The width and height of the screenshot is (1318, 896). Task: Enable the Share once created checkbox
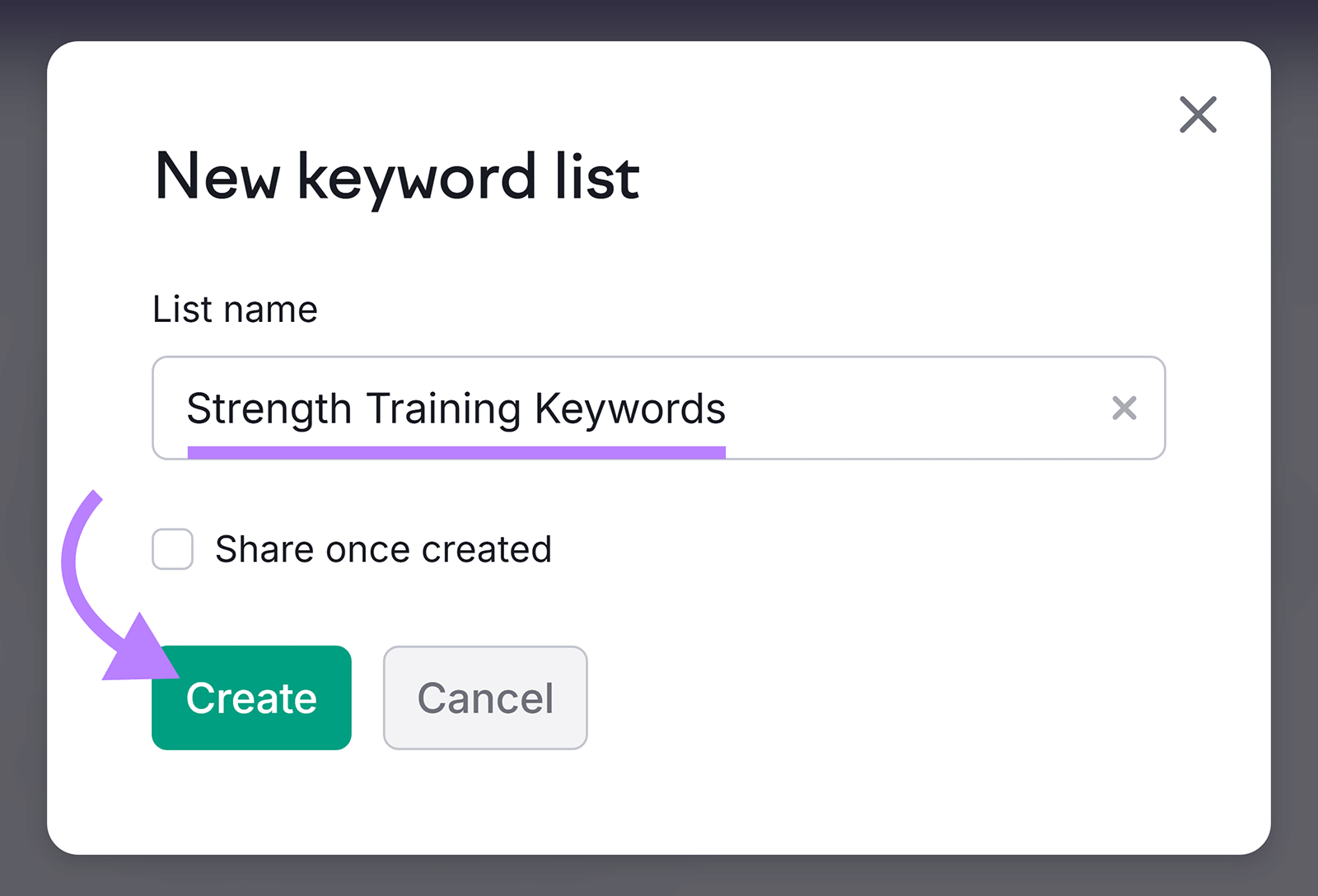click(171, 548)
